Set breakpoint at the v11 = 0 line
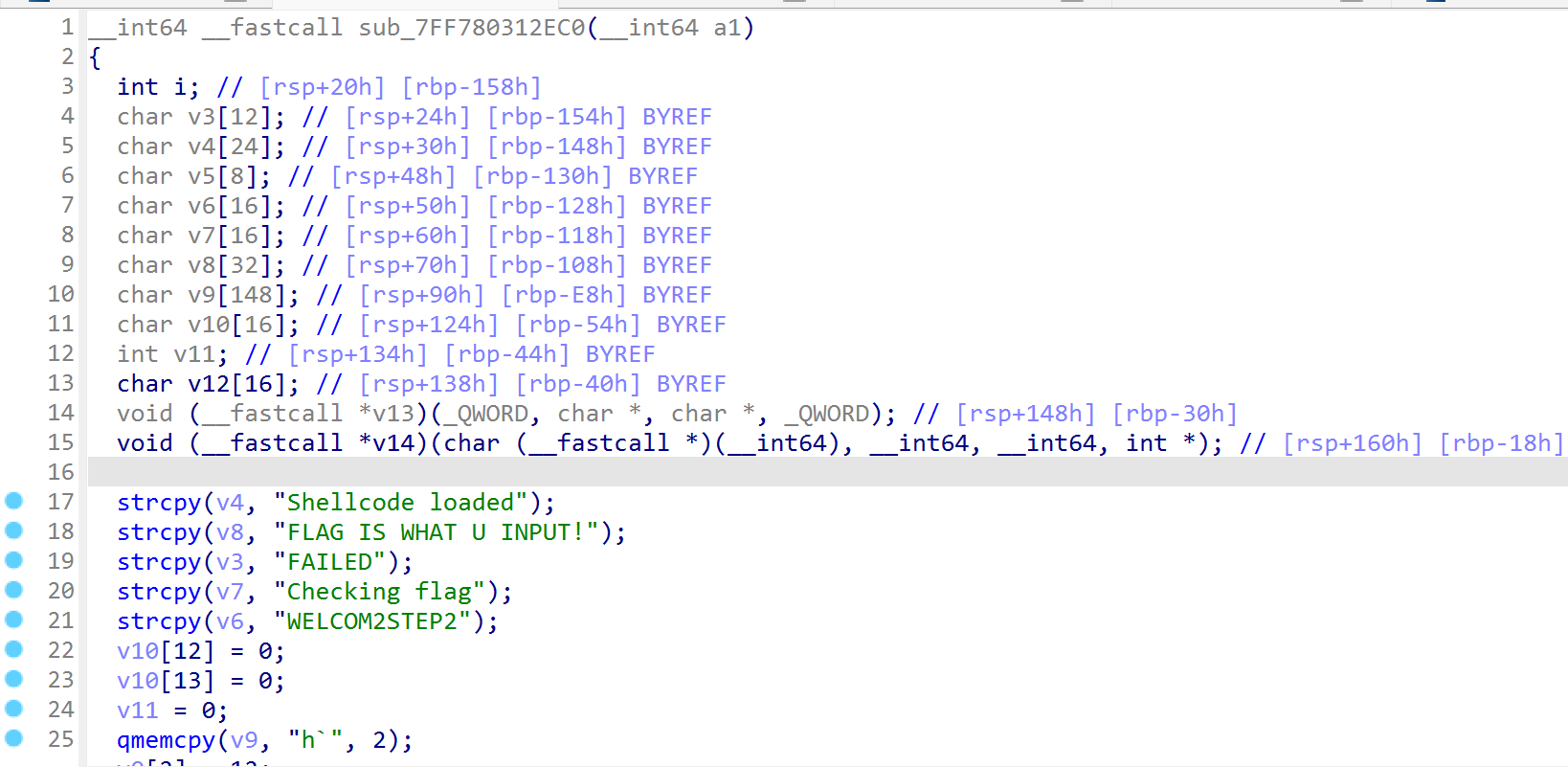Image resolution: width=1568 pixels, height=767 pixels. [14, 709]
